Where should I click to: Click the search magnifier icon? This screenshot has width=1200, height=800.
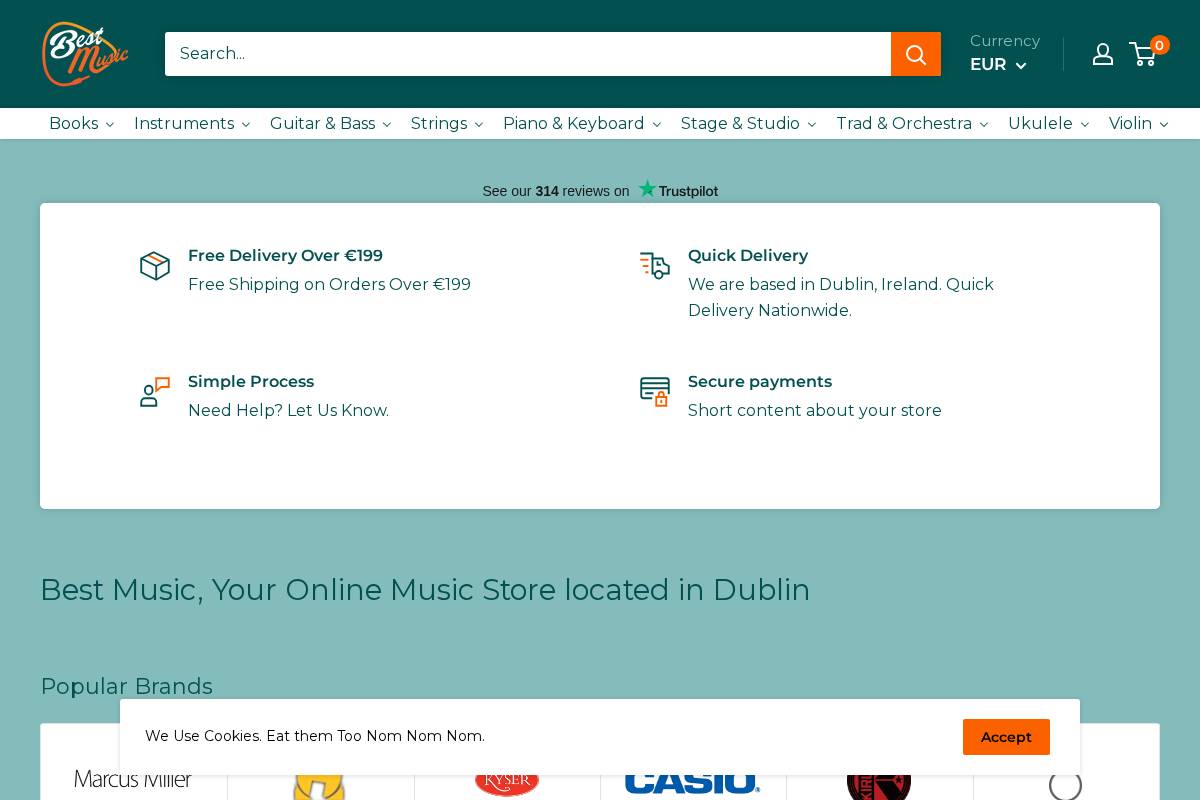915,54
